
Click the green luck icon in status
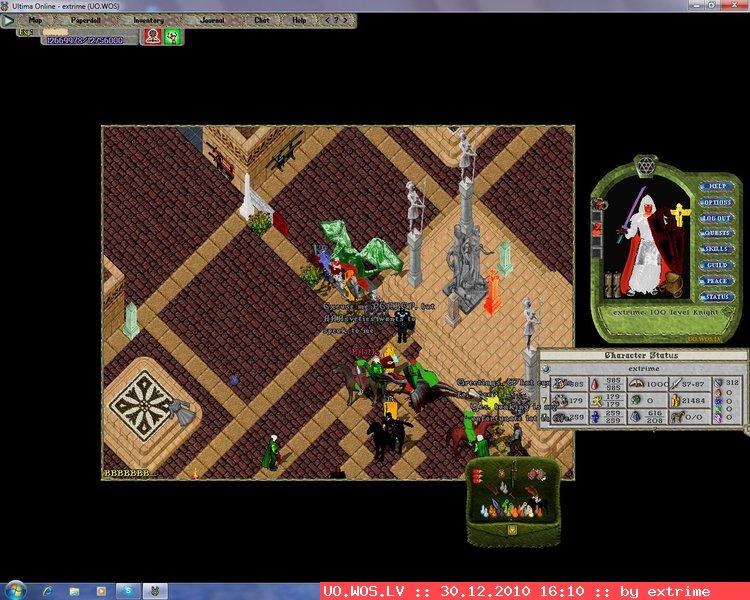(636, 400)
